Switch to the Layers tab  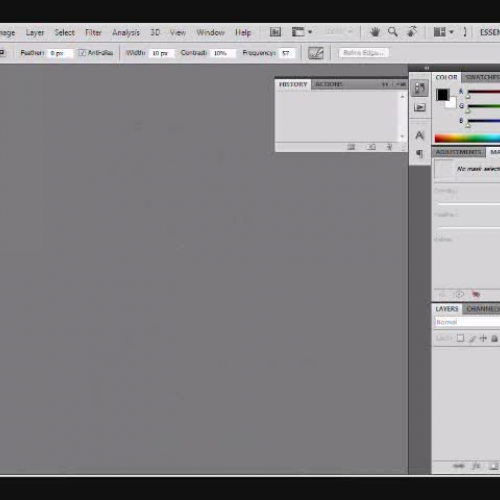coord(447,309)
